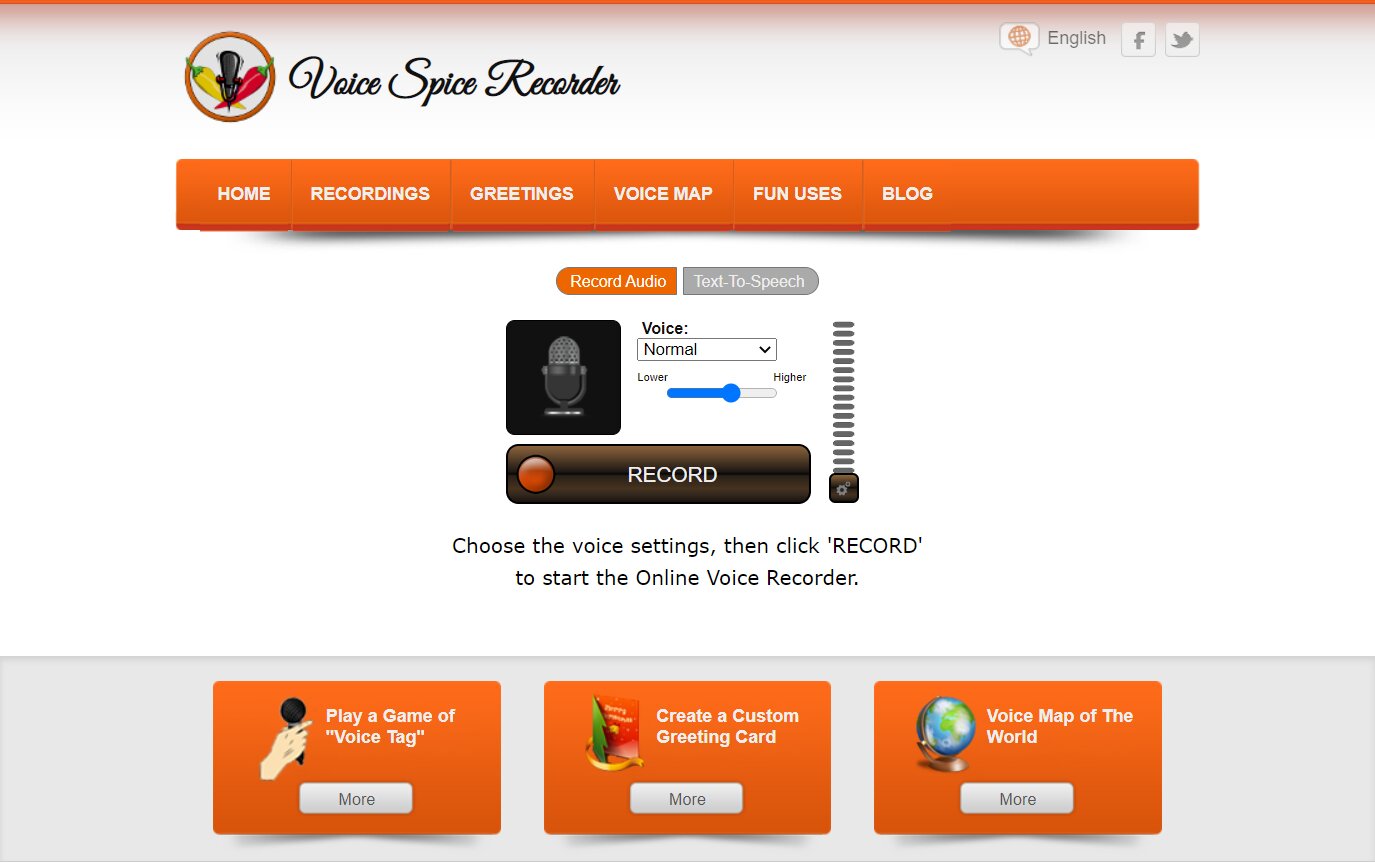This screenshot has height=863, width=1375.
Task: Switch to Record Audio mode
Action: point(617,281)
